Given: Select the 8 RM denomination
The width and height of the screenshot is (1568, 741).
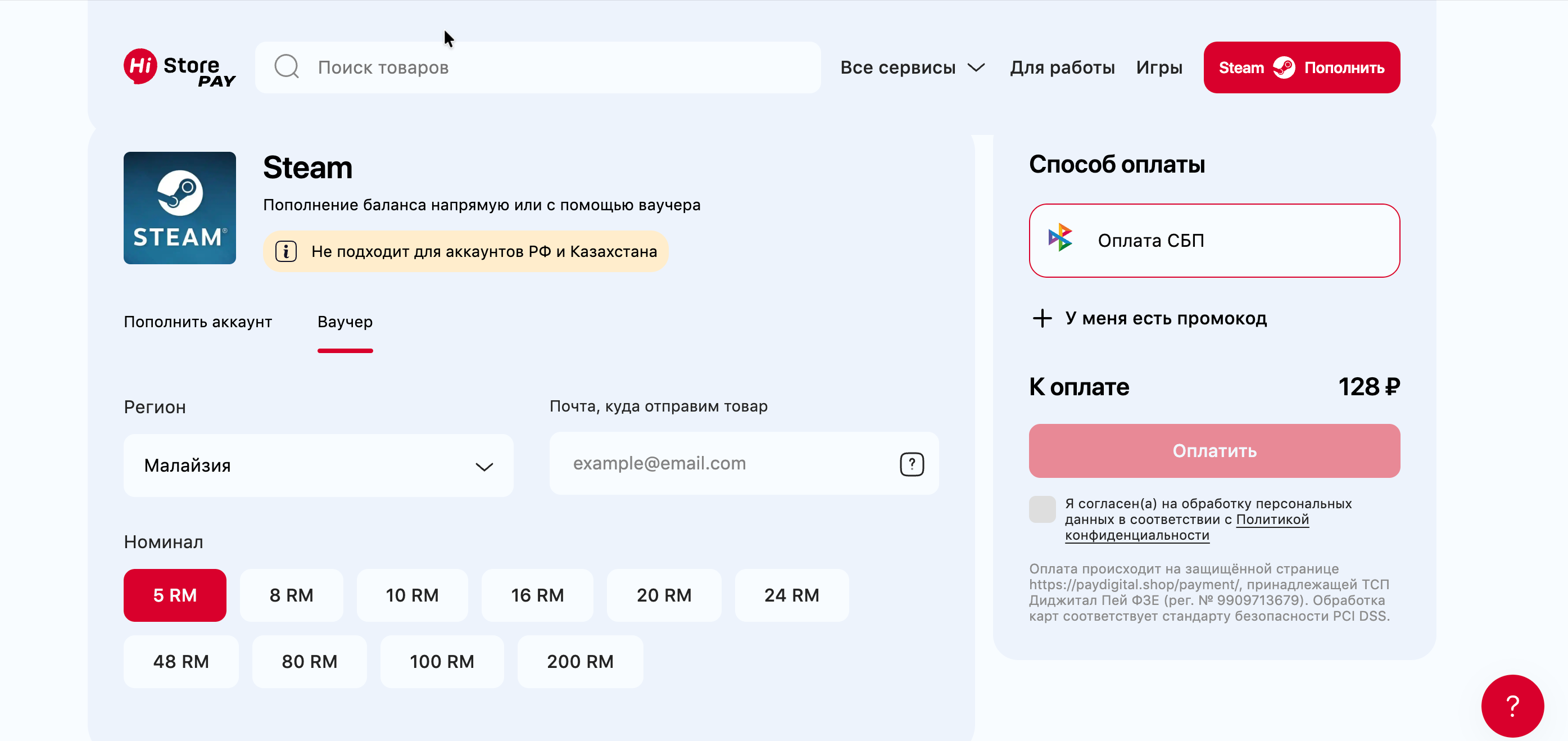Looking at the screenshot, I should 291,595.
